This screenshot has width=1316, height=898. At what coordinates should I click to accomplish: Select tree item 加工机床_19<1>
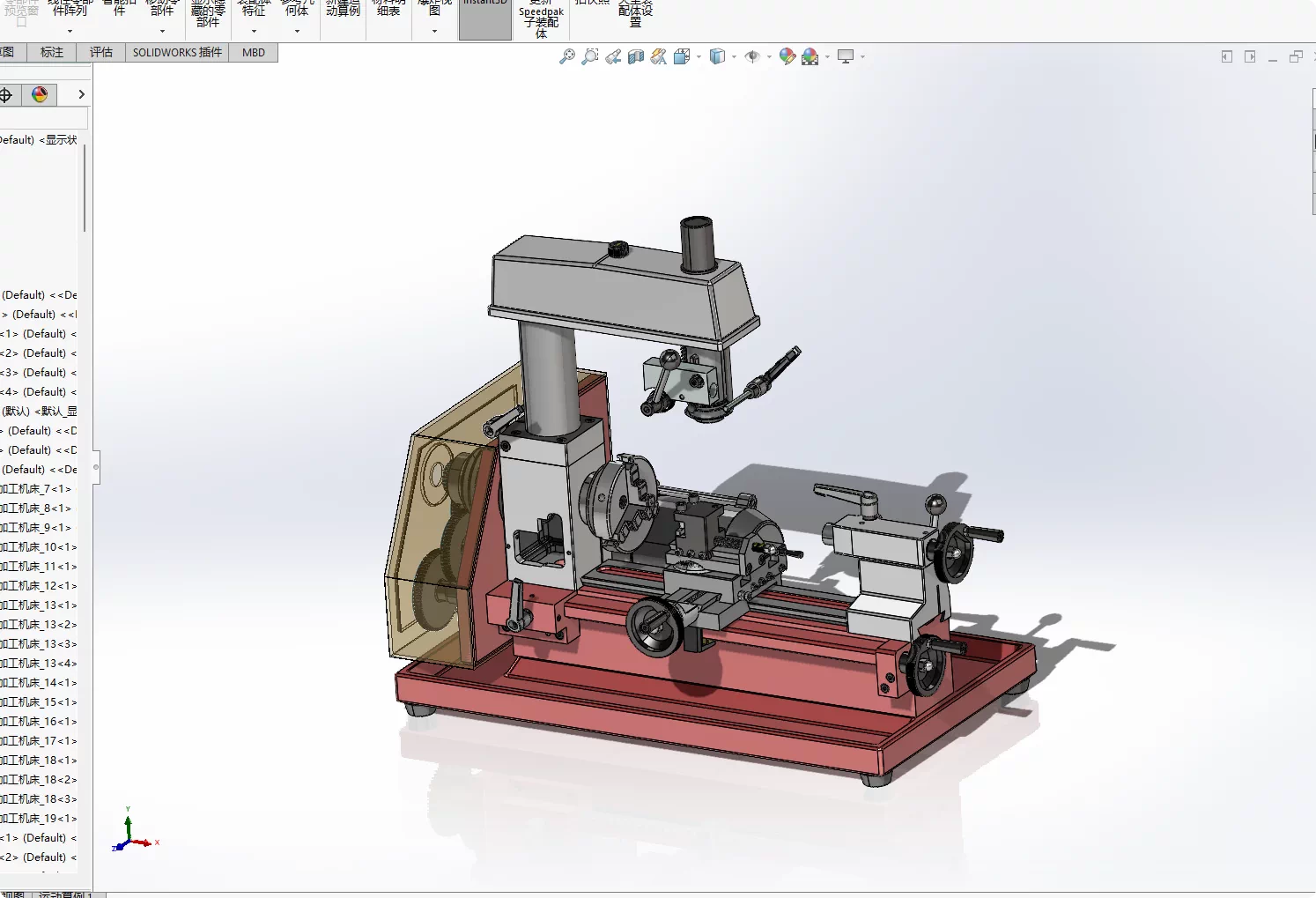(x=38, y=819)
